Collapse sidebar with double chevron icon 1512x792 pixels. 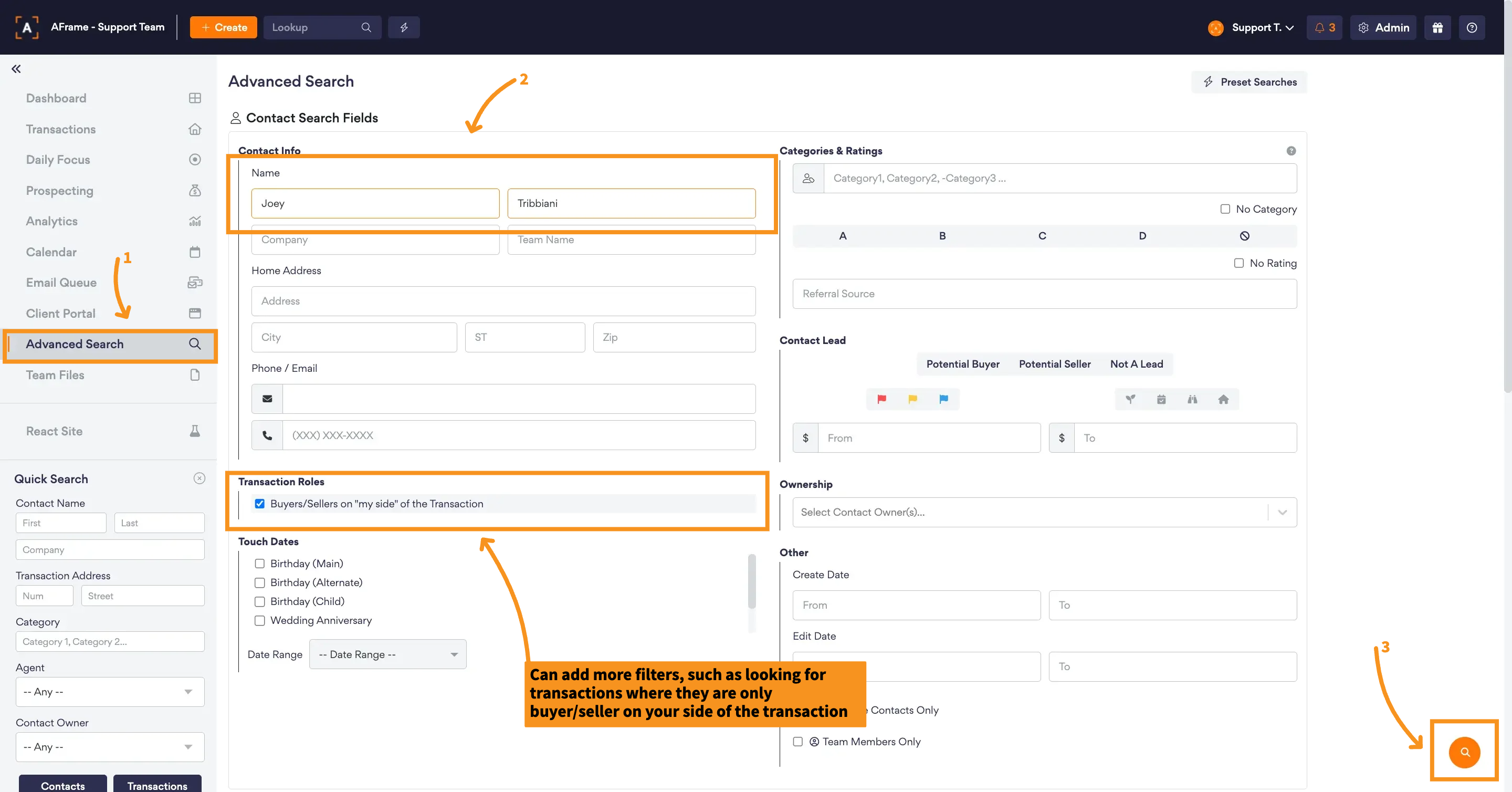pyautogui.click(x=16, y=69)
